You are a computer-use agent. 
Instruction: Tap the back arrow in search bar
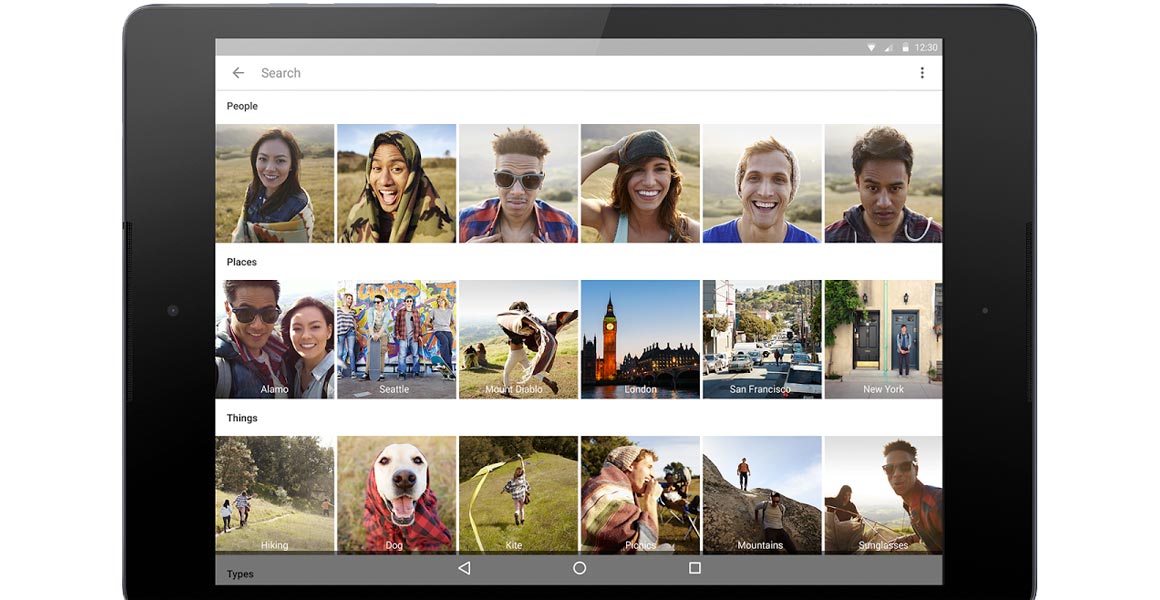(x=238, y=73)
